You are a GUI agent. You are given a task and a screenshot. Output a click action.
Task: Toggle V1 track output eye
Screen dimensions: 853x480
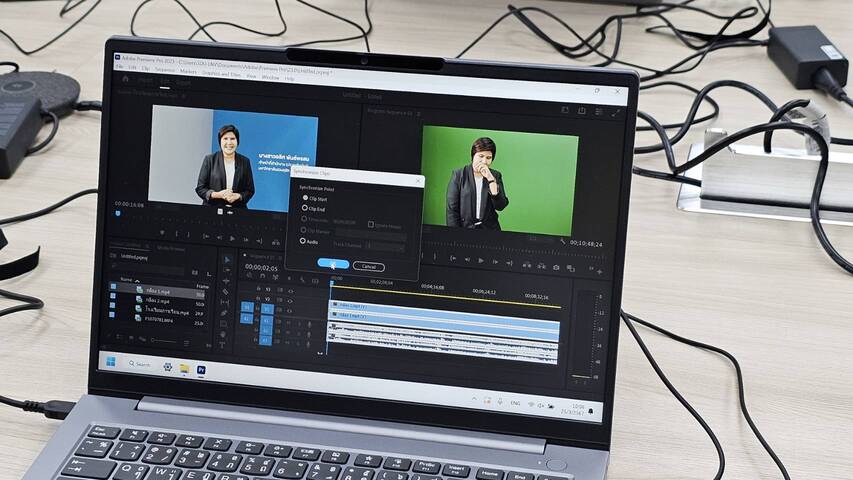(x=289, y=311)
